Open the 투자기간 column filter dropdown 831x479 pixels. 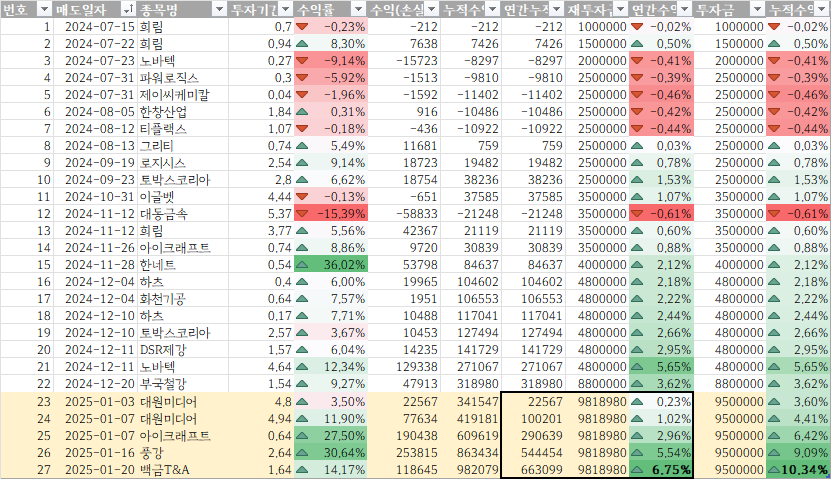point(286,9)
